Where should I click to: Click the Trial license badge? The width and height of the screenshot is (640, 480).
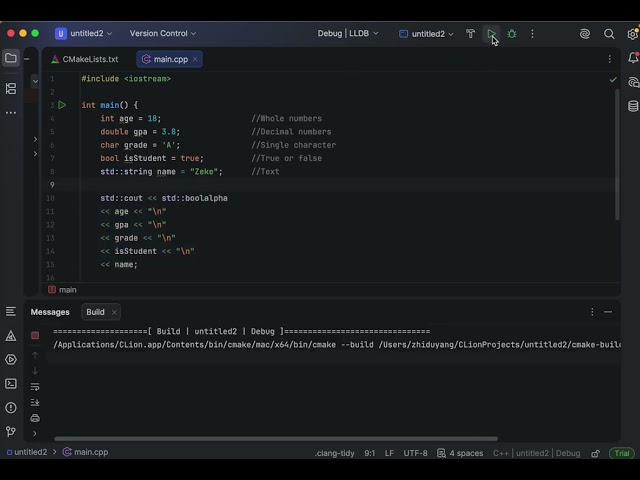tap(622, 453)
